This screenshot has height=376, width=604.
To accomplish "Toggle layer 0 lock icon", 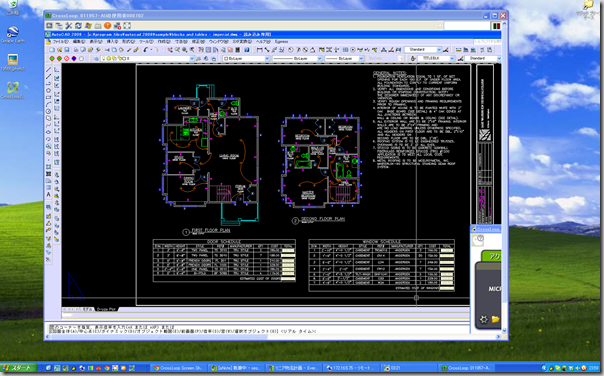I will [119, 59].
